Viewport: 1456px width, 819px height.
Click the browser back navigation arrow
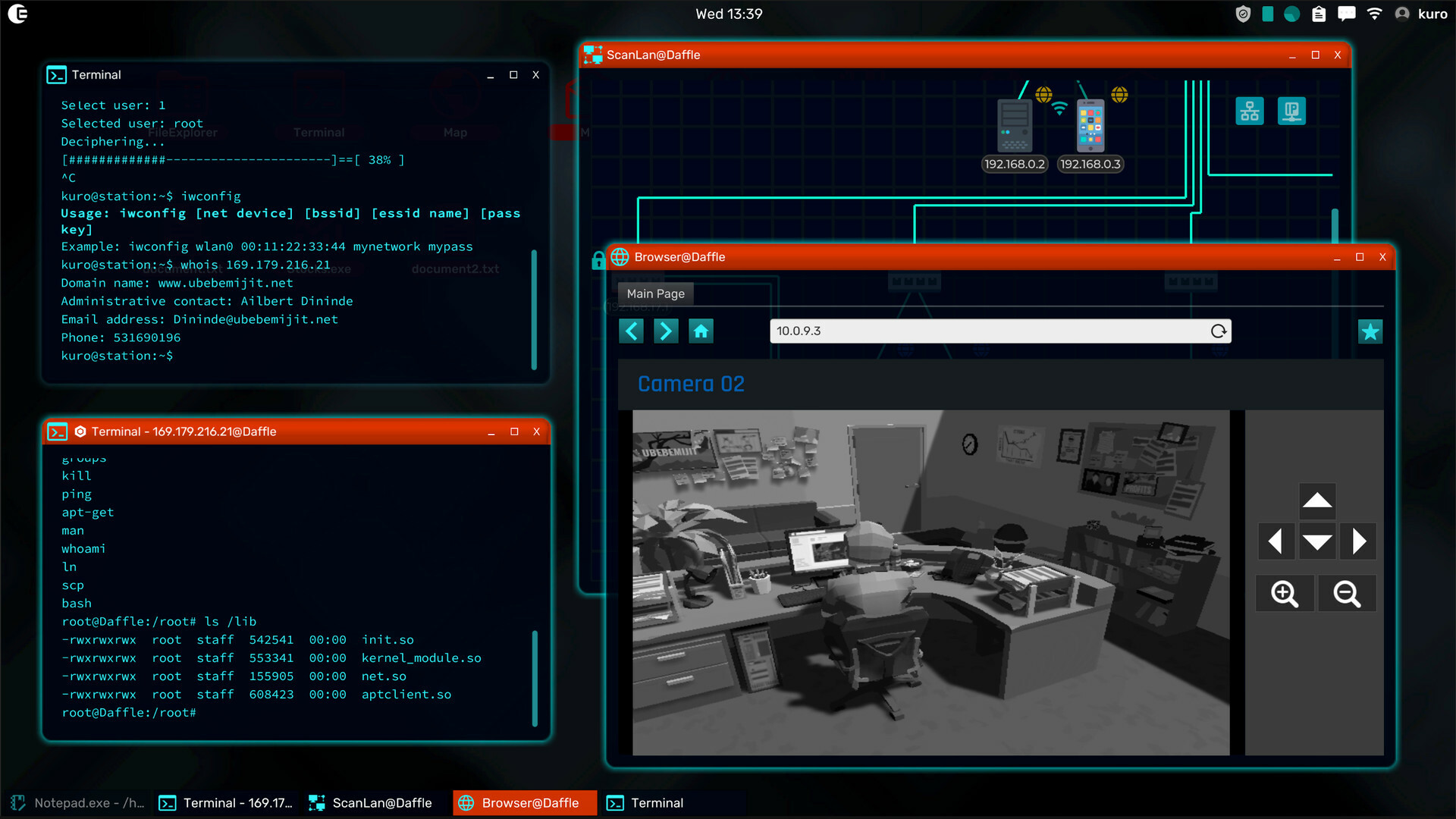click(x=631, y=331)
